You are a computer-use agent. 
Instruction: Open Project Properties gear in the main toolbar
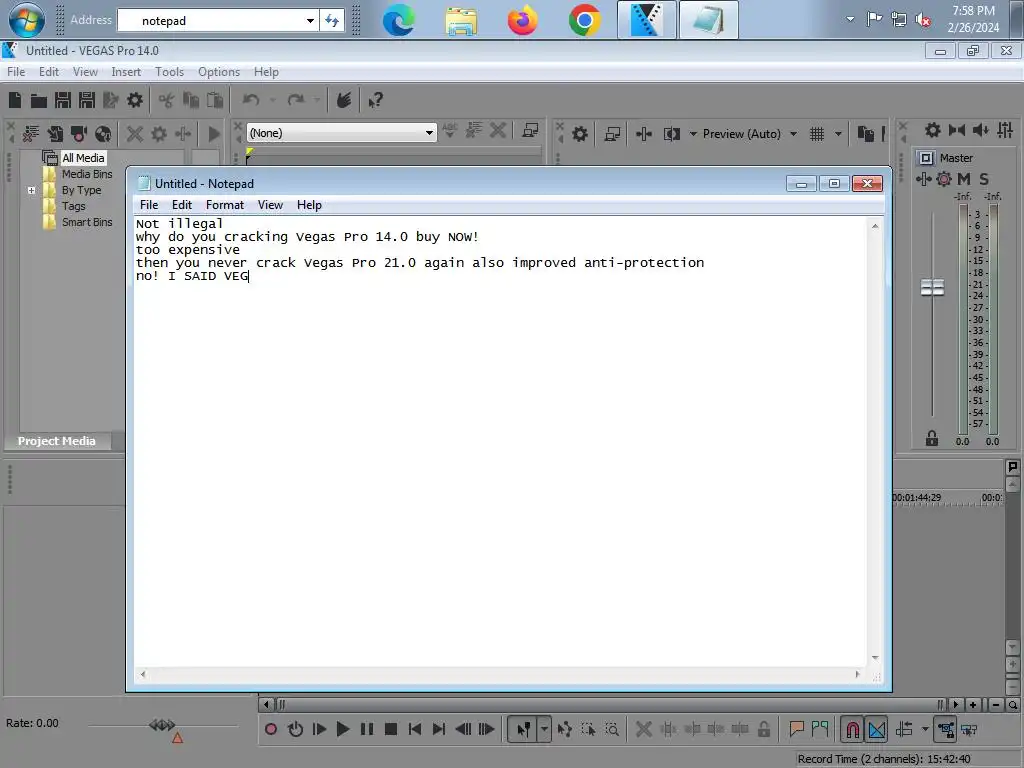tap(135, 100)
